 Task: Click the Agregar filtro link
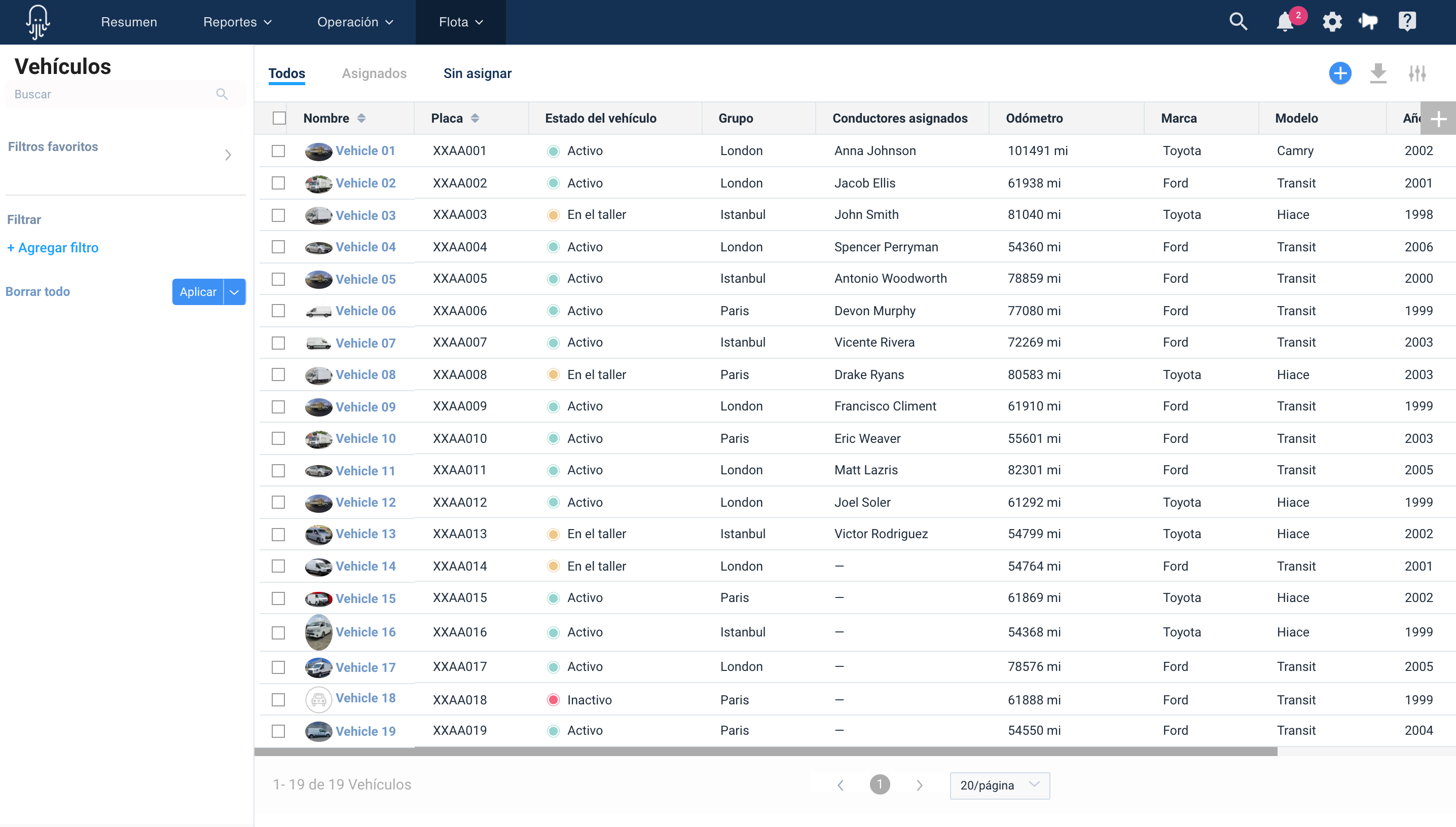52,248
